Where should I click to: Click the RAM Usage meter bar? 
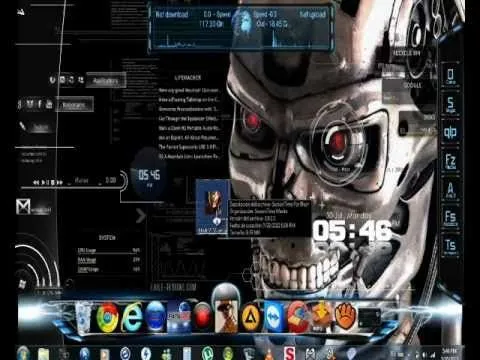click(109, 260)
